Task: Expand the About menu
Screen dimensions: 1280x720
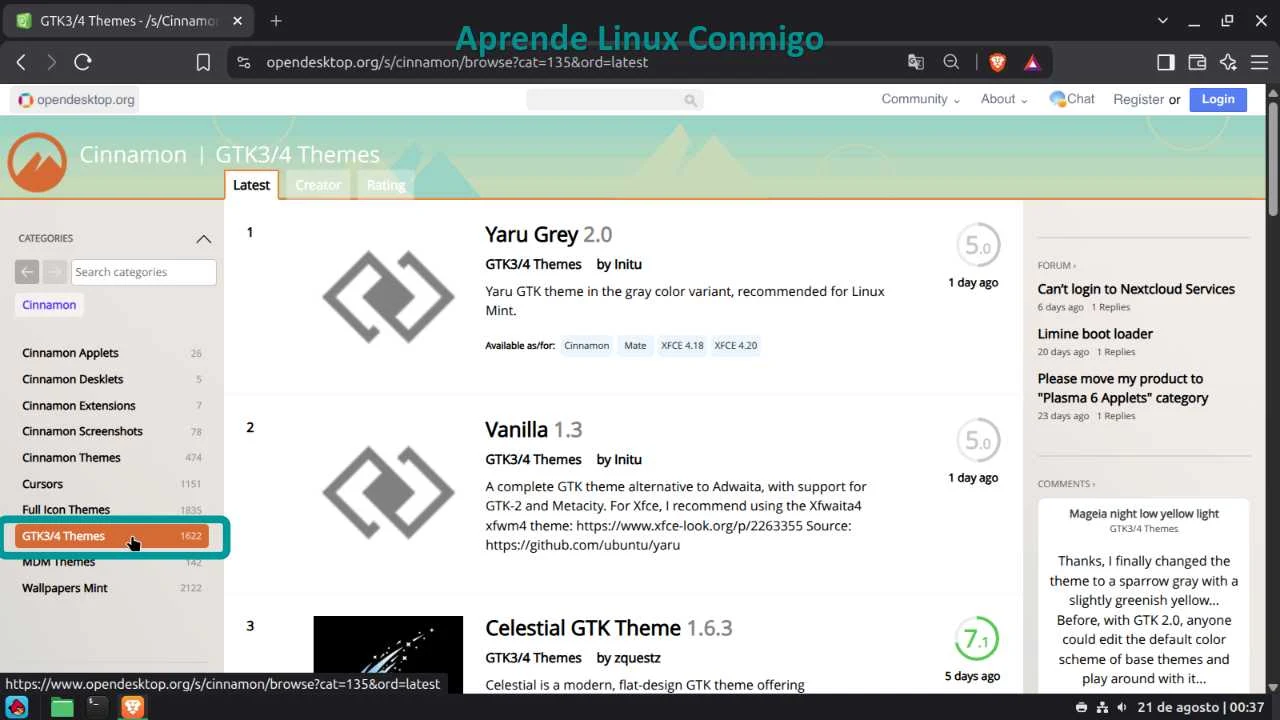Action: (1004, 99)
